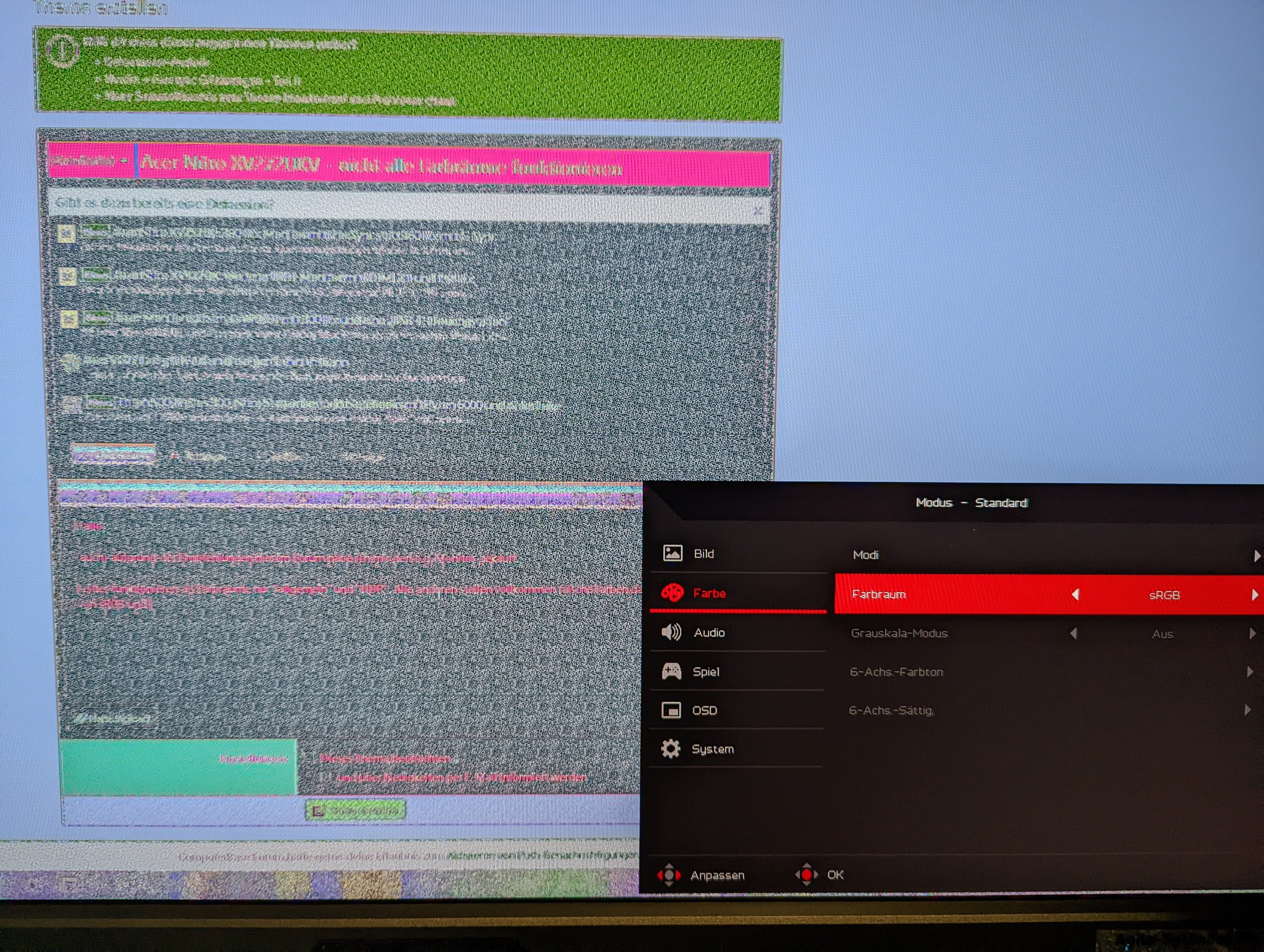Switch Farbraum sRGB with right arrow
This screenshot has width=1264, height=952.
point(1254,595)
